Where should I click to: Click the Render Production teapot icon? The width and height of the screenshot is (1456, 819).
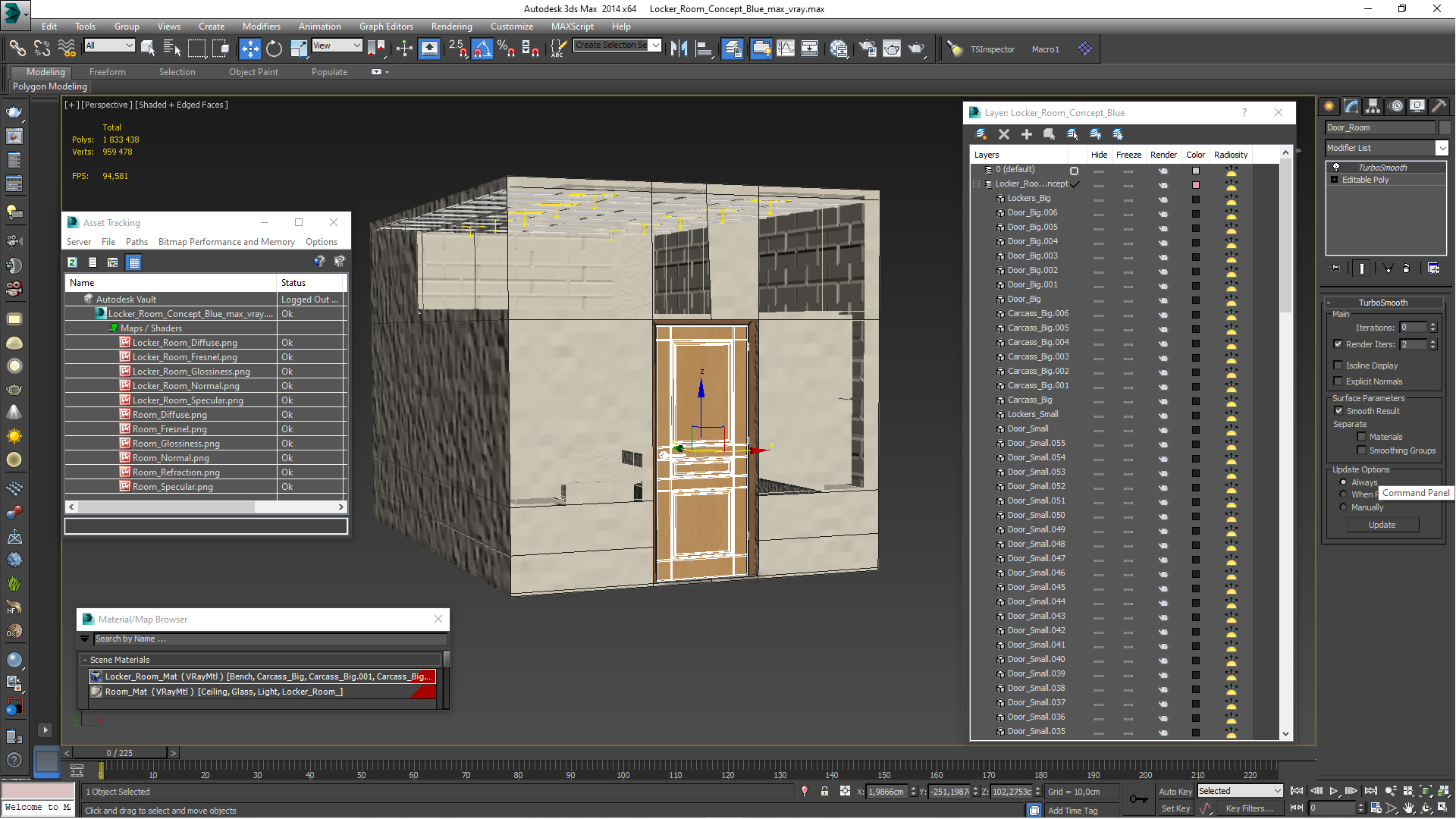(x=917, y=49)
